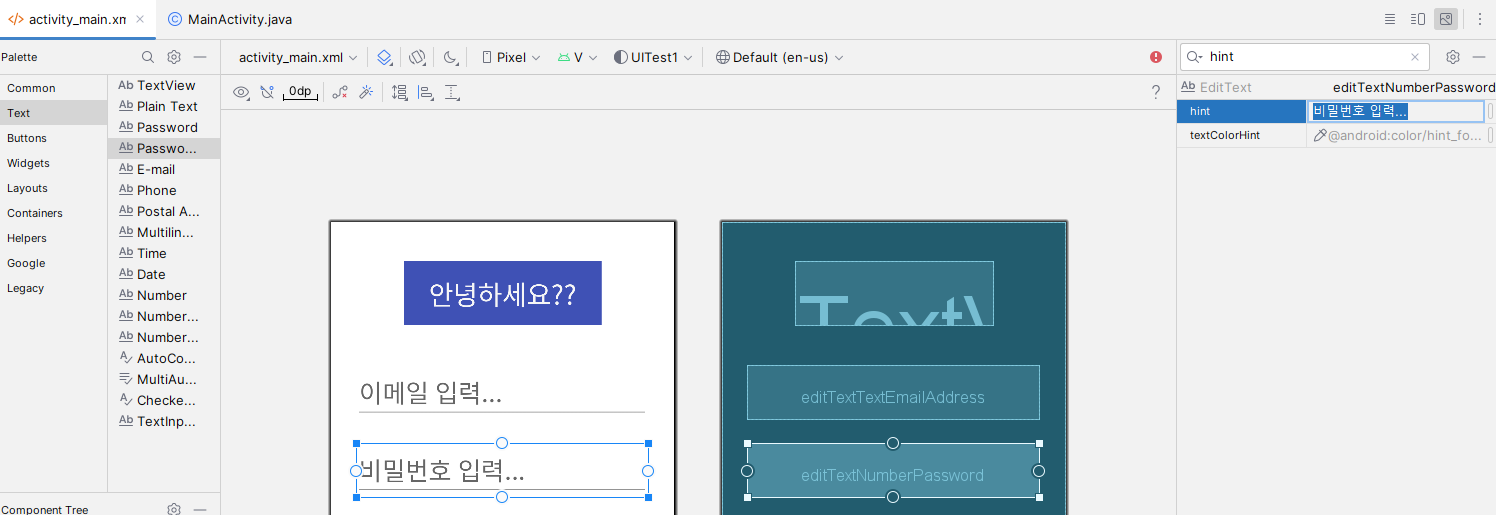Select the textColorHint attribute row
This screenshot has width=1496, height=515.
pyautogui.click(x=1336, y=135)
